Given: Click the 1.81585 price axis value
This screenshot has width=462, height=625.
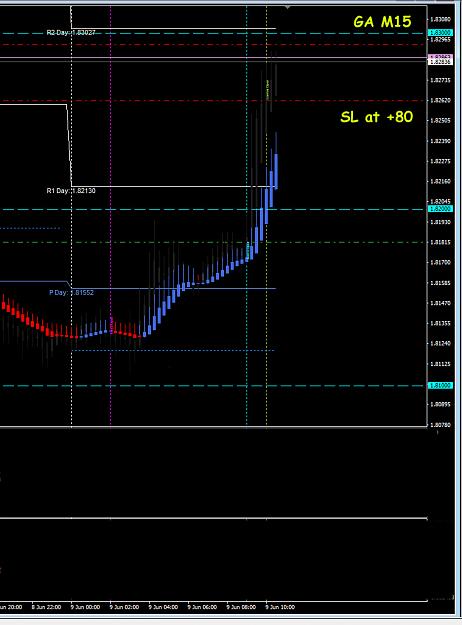Looking at the screenshot, I should pos(441,283).
